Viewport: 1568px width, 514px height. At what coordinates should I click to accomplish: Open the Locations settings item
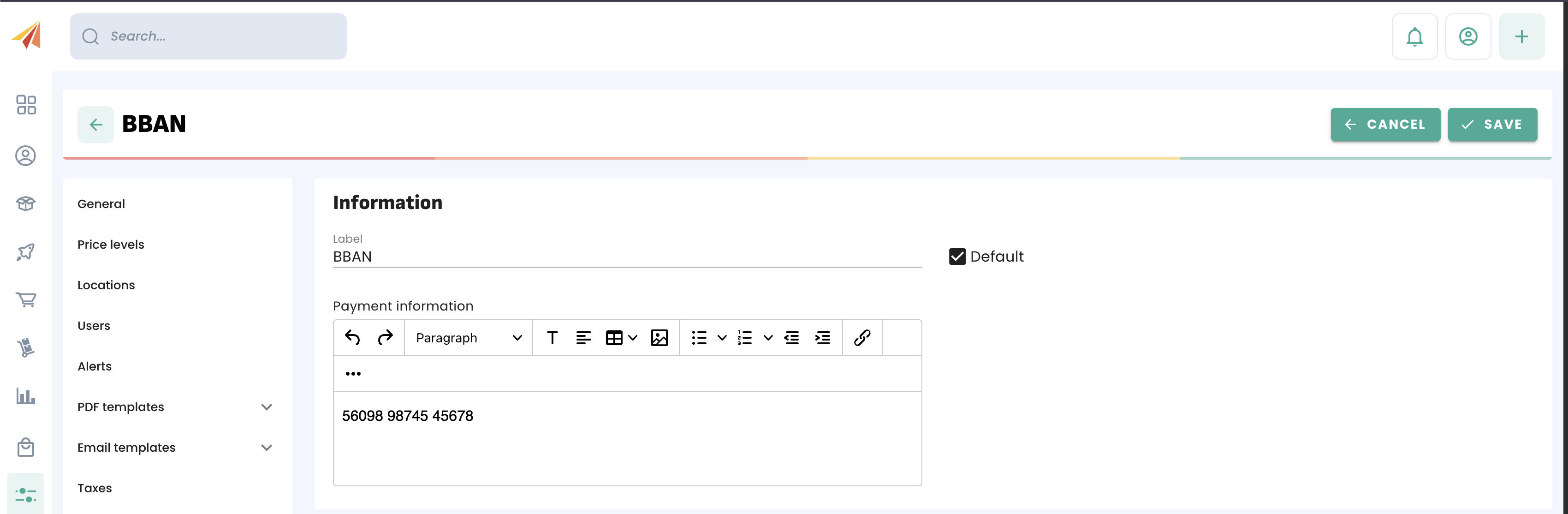[106, 285]
